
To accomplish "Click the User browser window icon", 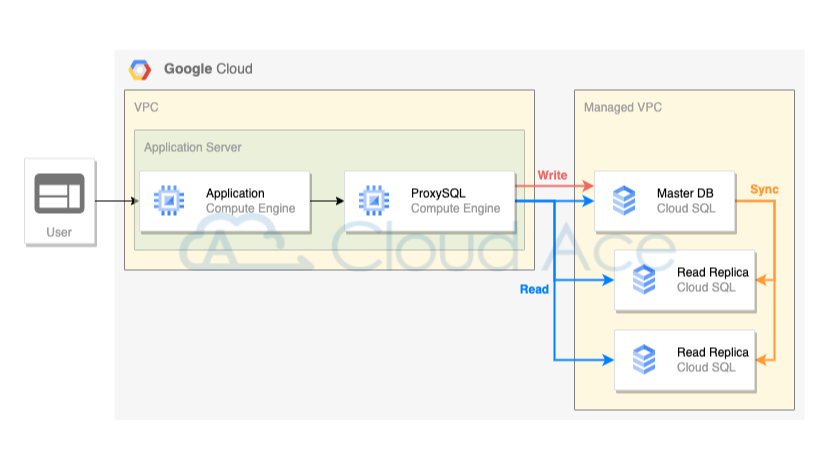I will coord(59,193).
